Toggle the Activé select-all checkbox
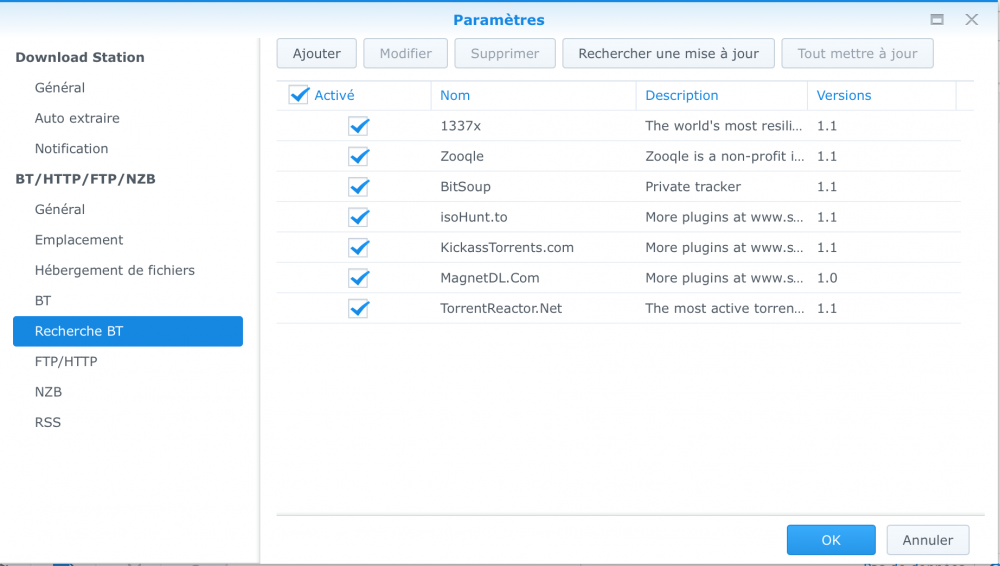This screenshot has width=1000, height=566. [x=298, y=95]
